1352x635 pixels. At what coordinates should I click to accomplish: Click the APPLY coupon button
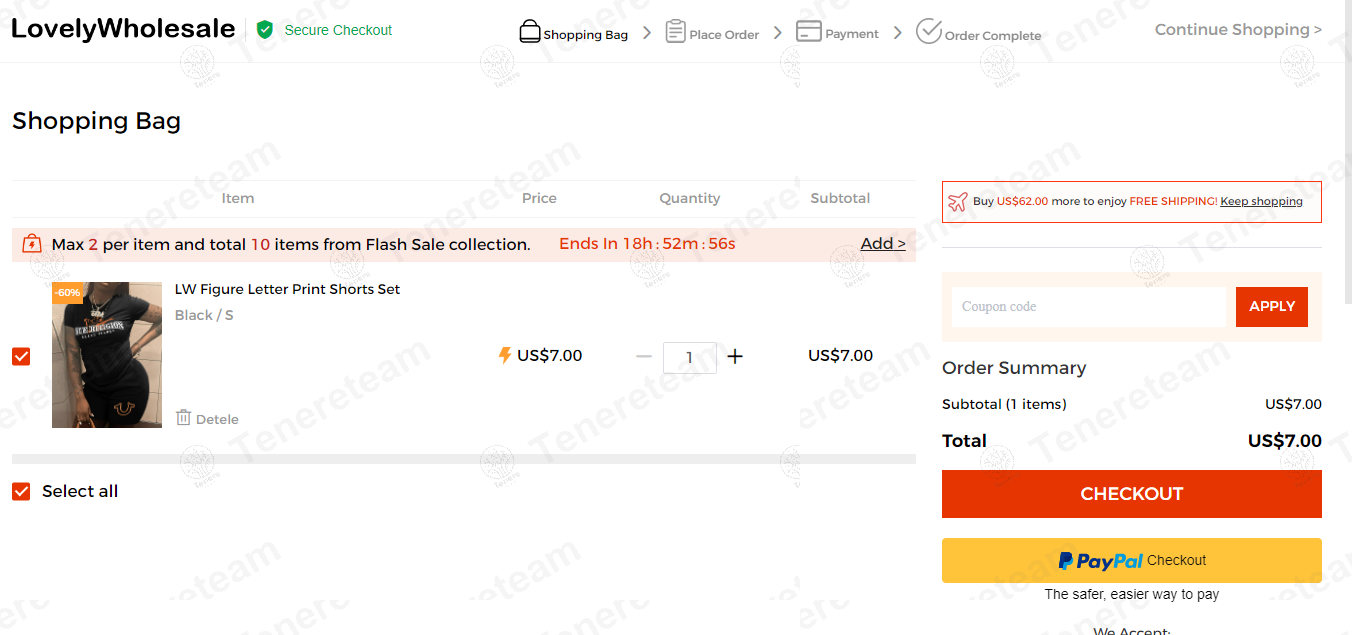[1272, 307]
